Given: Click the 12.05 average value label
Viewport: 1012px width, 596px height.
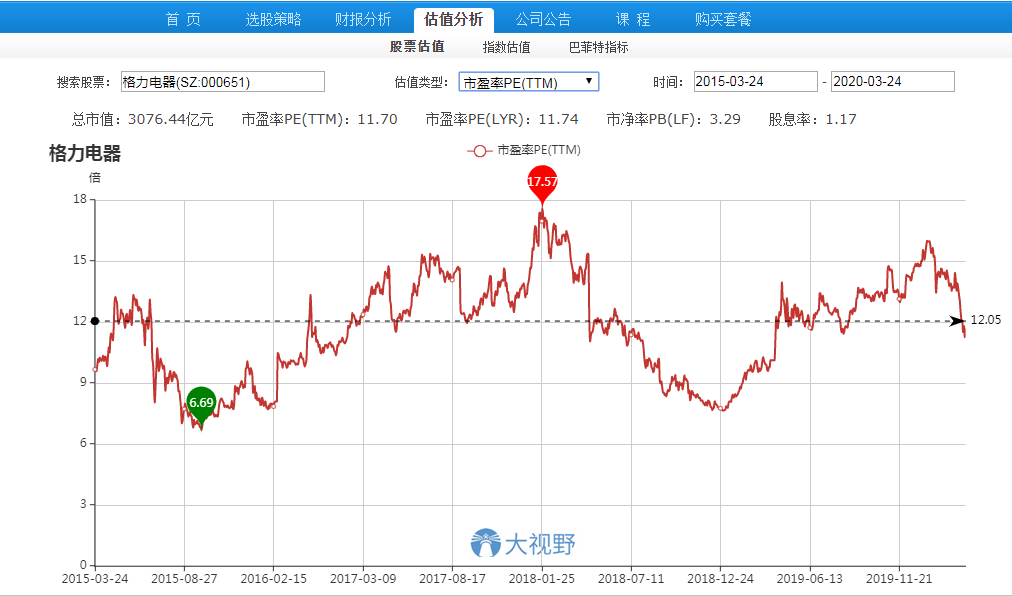Looking at the screenshot, I should 986,320.
